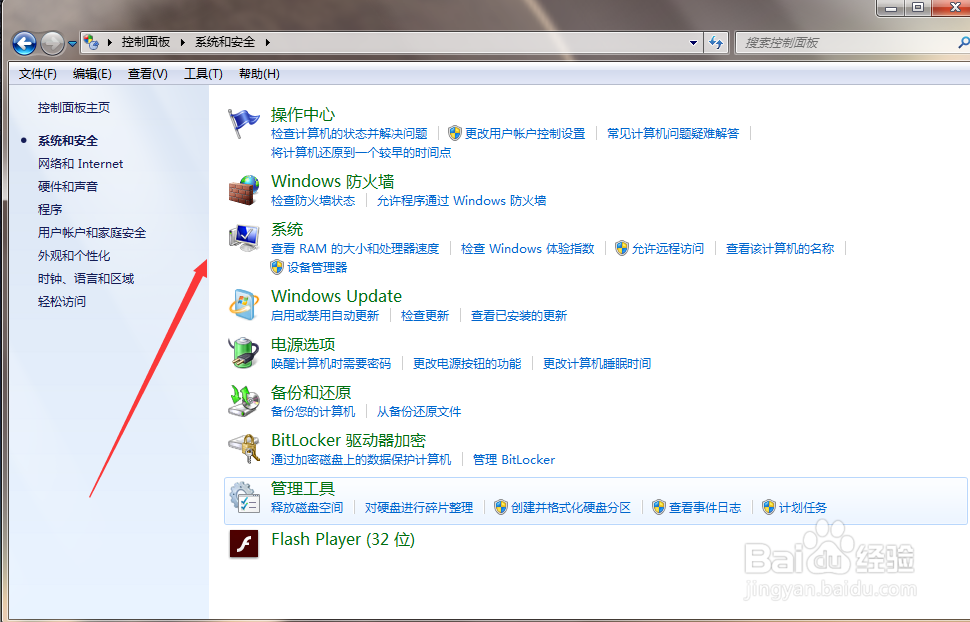Screen dimensions: 970x622
Task: Click shield icon beside 设备管理器
Action: (x=277, y=267)
